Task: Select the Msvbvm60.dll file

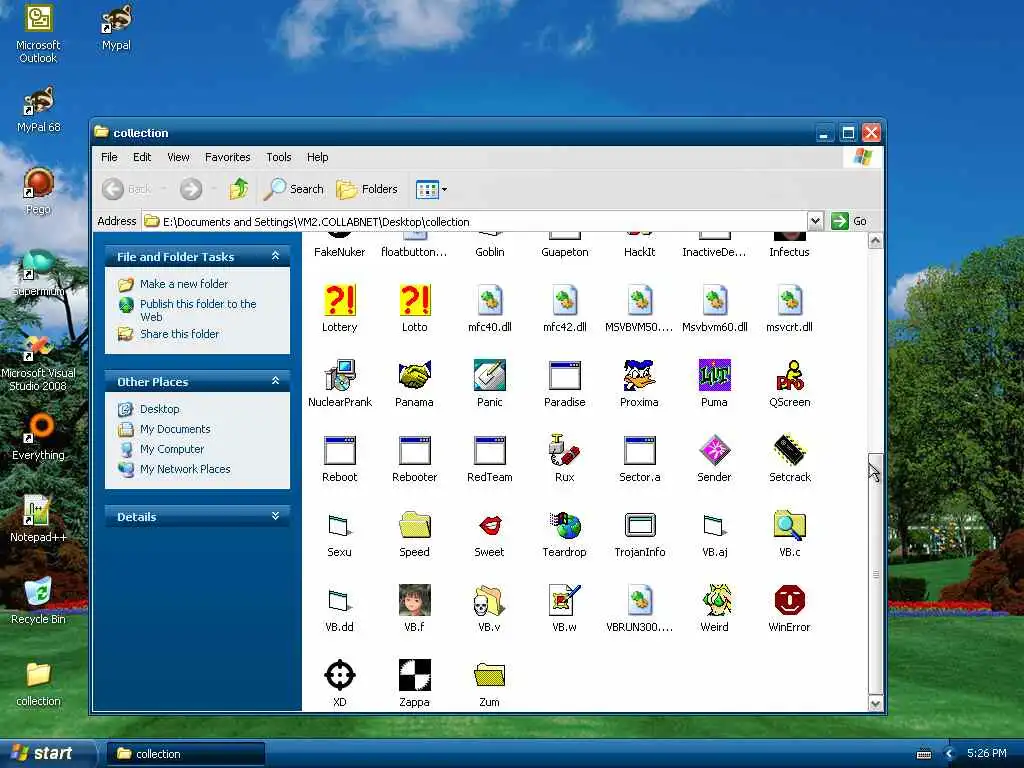Action: (x=714, y=300)
